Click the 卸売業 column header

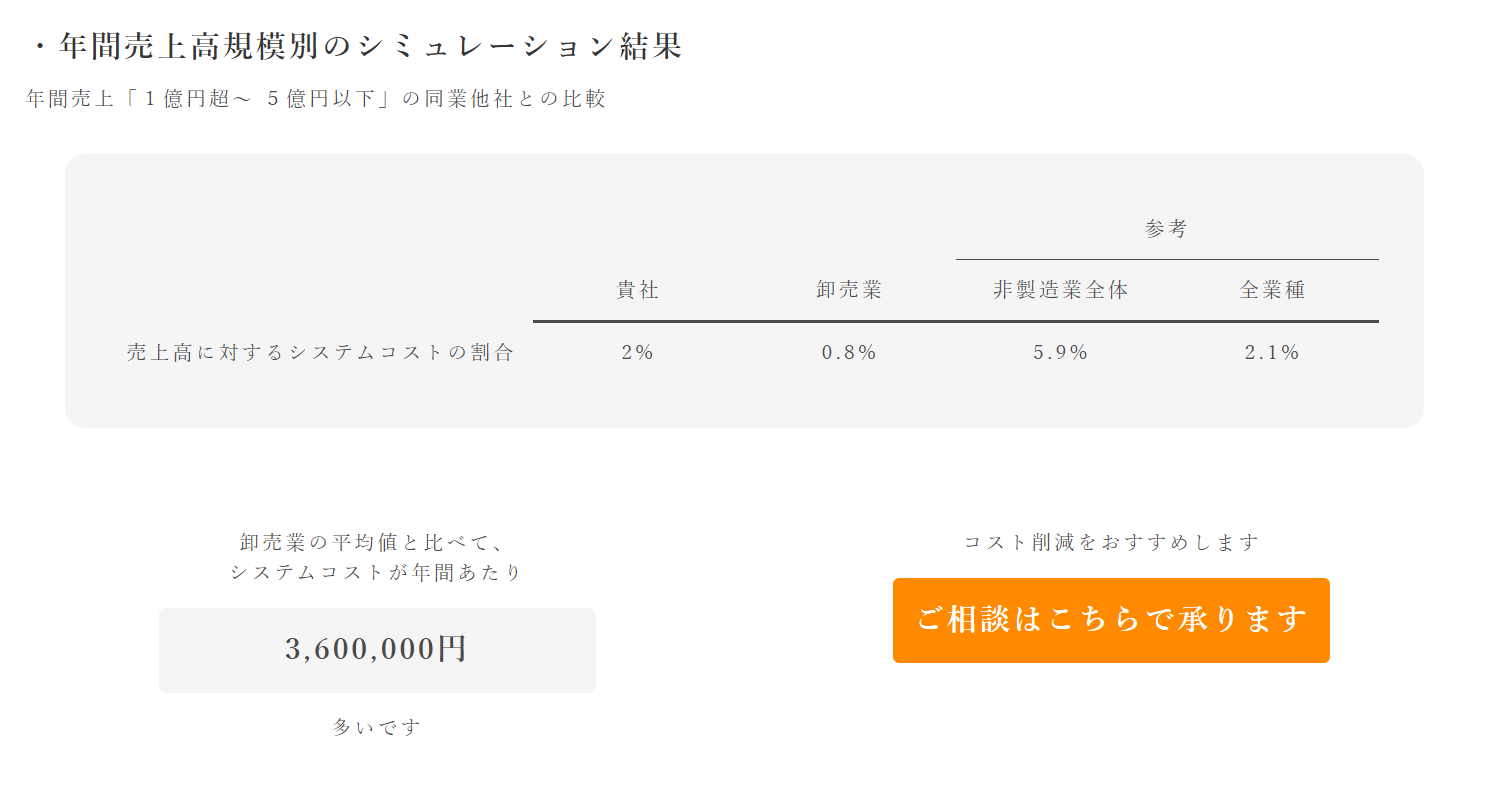[x=849, y=290]
